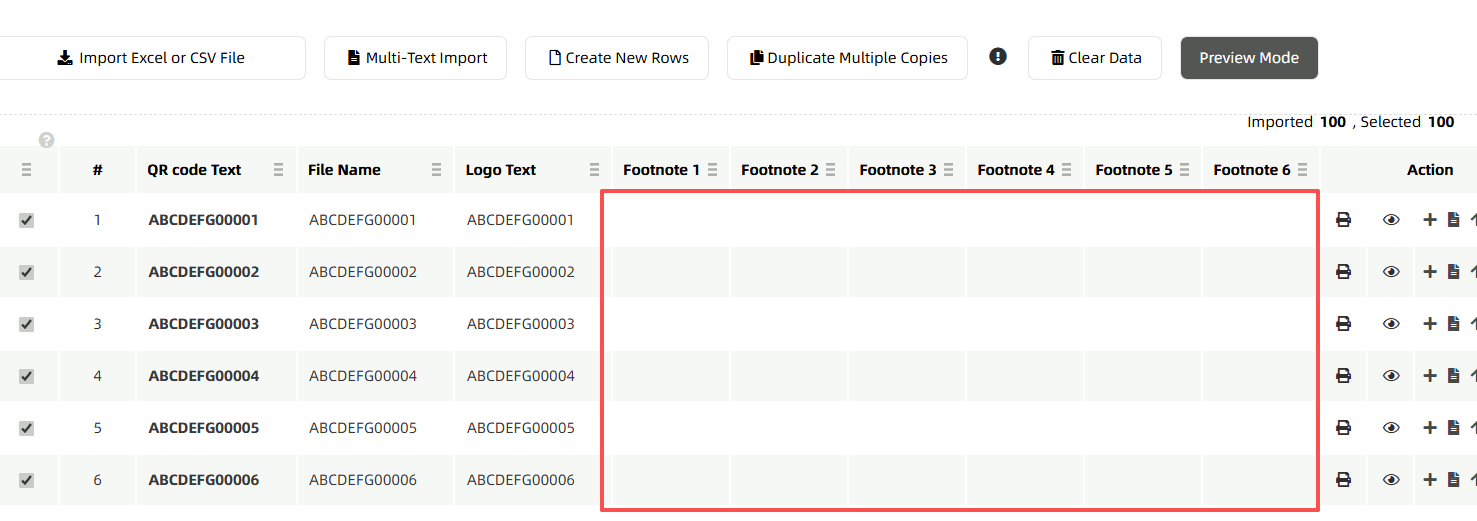Toggle the checkbox for row 4

(27, 376)
